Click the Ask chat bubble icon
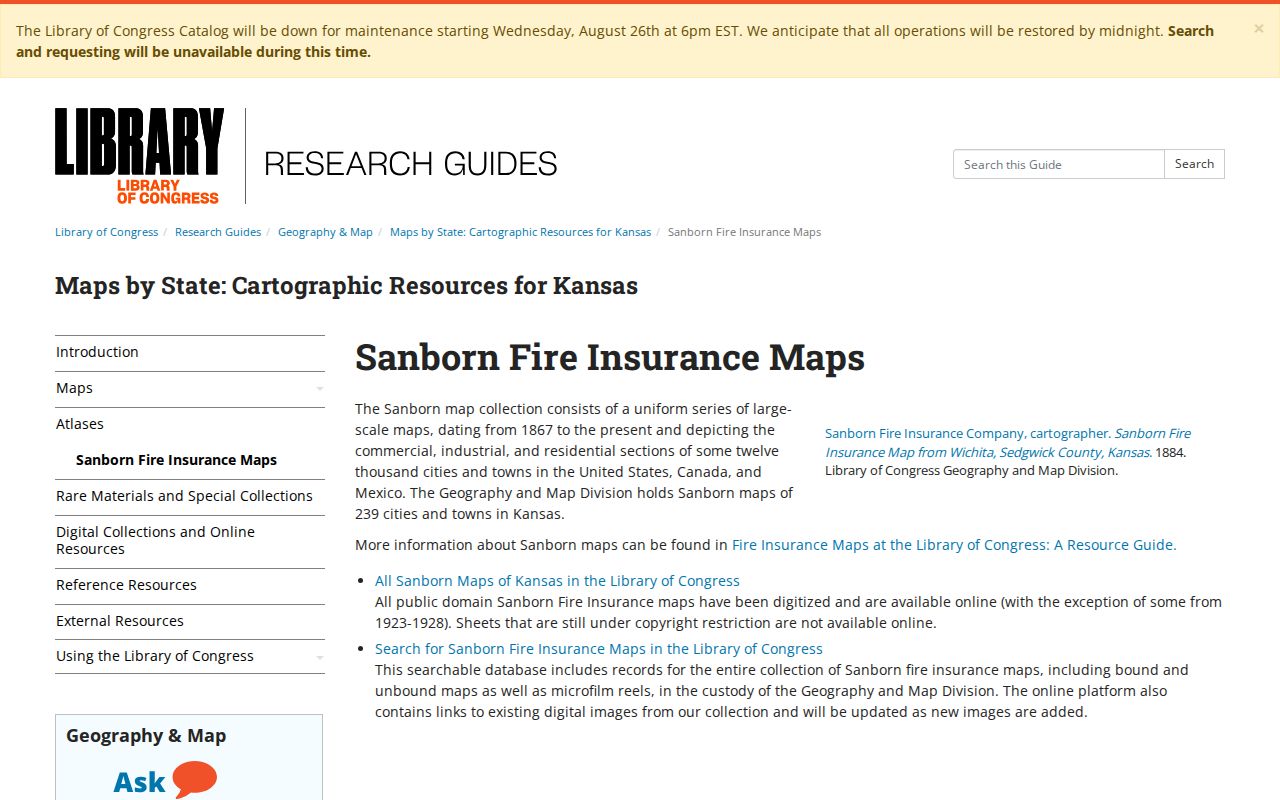The height and width of the screenshot is (800, 1280). pos(194,780)
